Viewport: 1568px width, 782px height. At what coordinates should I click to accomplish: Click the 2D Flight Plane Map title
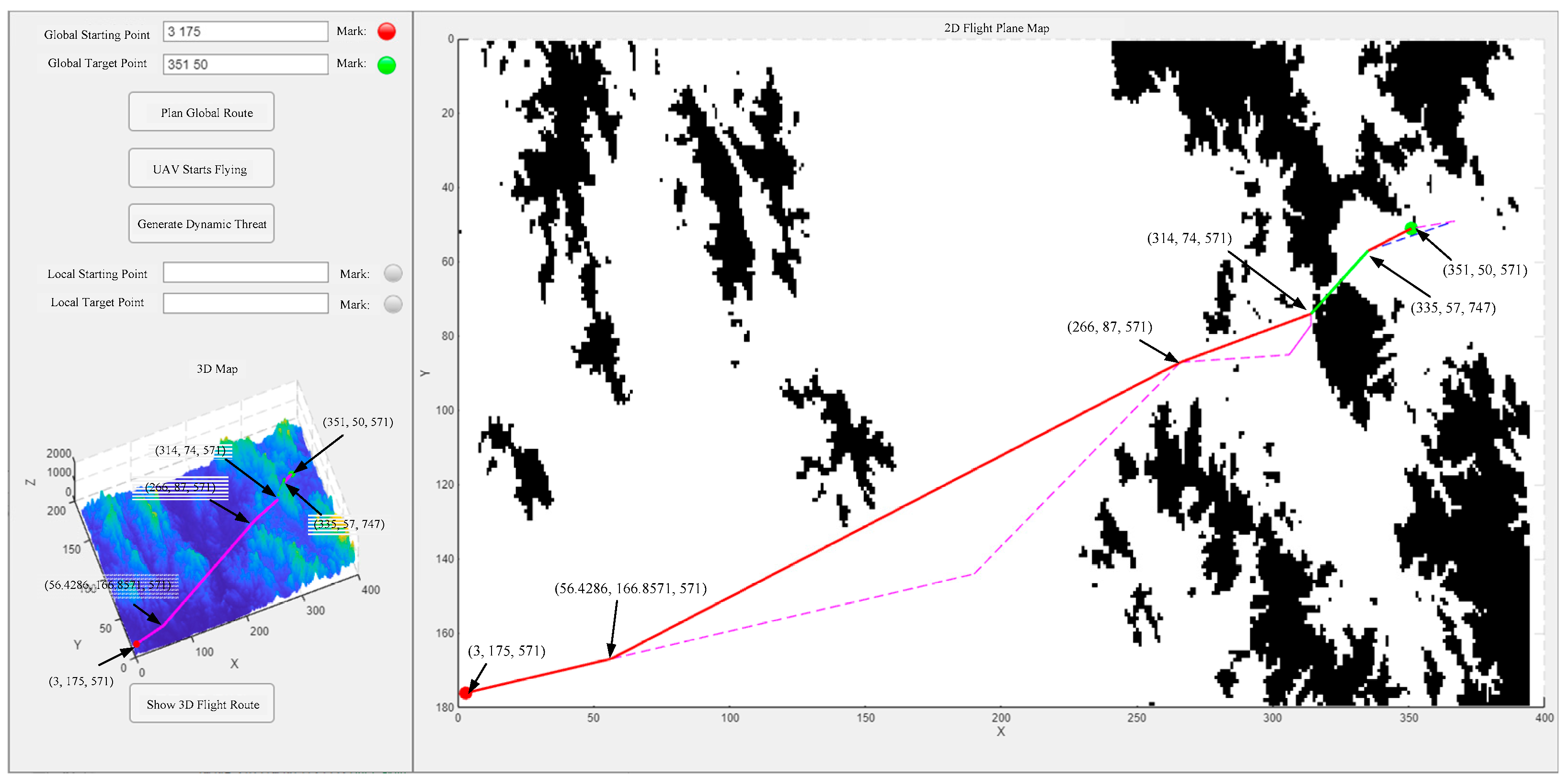pyautogui.click(x=996, y=28)
